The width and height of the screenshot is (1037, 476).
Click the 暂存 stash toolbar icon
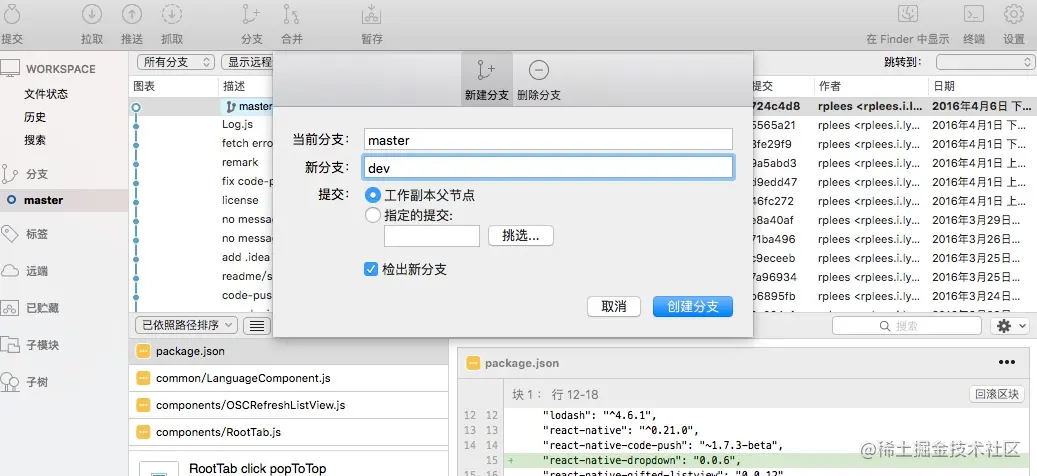coord(371,15)
